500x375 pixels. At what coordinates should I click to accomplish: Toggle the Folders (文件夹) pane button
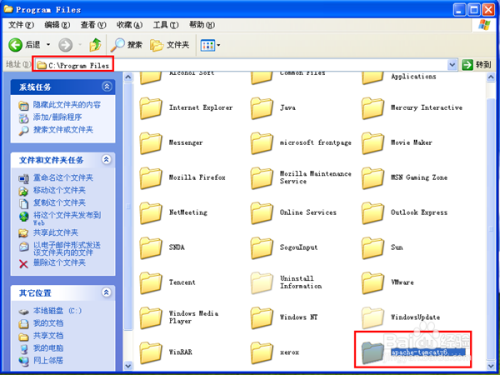169,45
